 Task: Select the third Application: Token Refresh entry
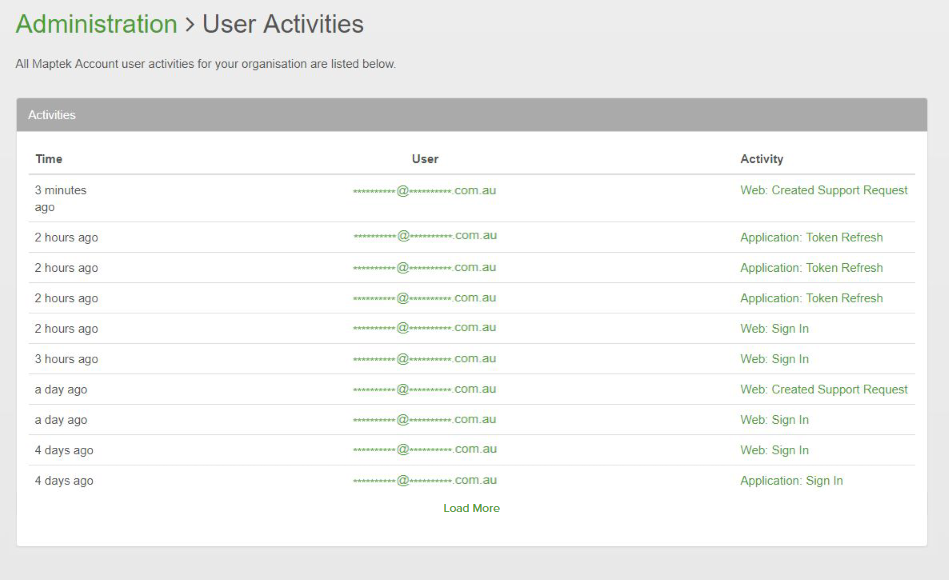pos(811,298)
